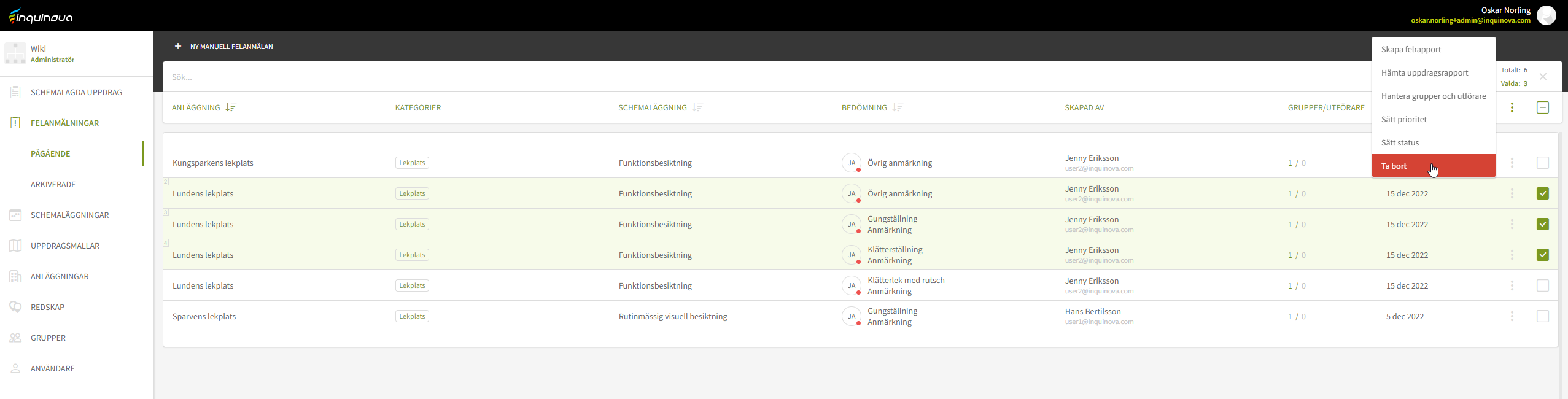
Task: Open row options for Sparvens lekplats
Action: pos(1512,316)
